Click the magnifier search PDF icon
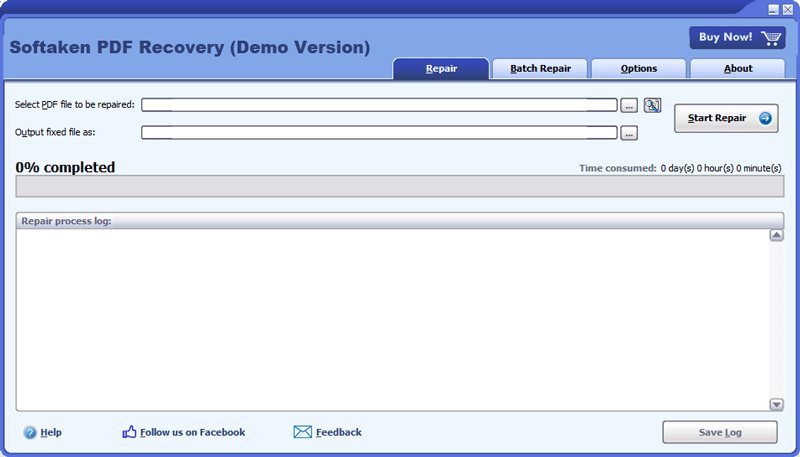Screen dimensions: 800x457 click(x=652, y=105)
